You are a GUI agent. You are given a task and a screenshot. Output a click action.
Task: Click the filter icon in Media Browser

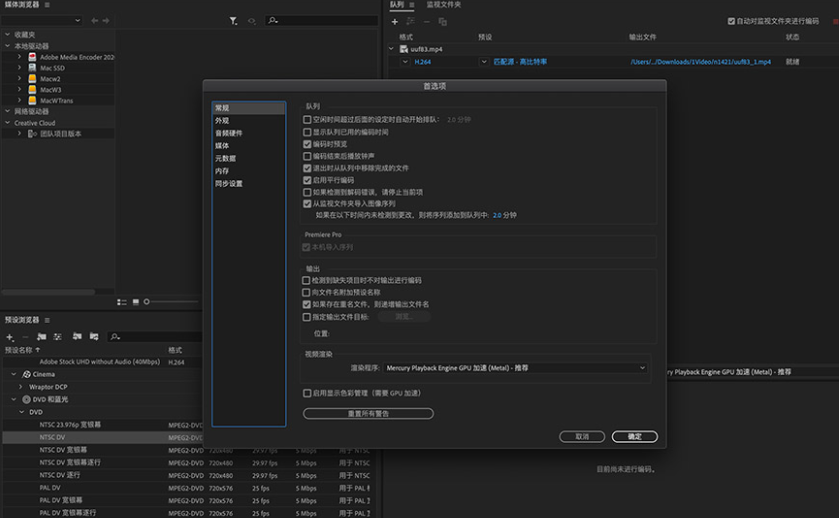[233, 21]
